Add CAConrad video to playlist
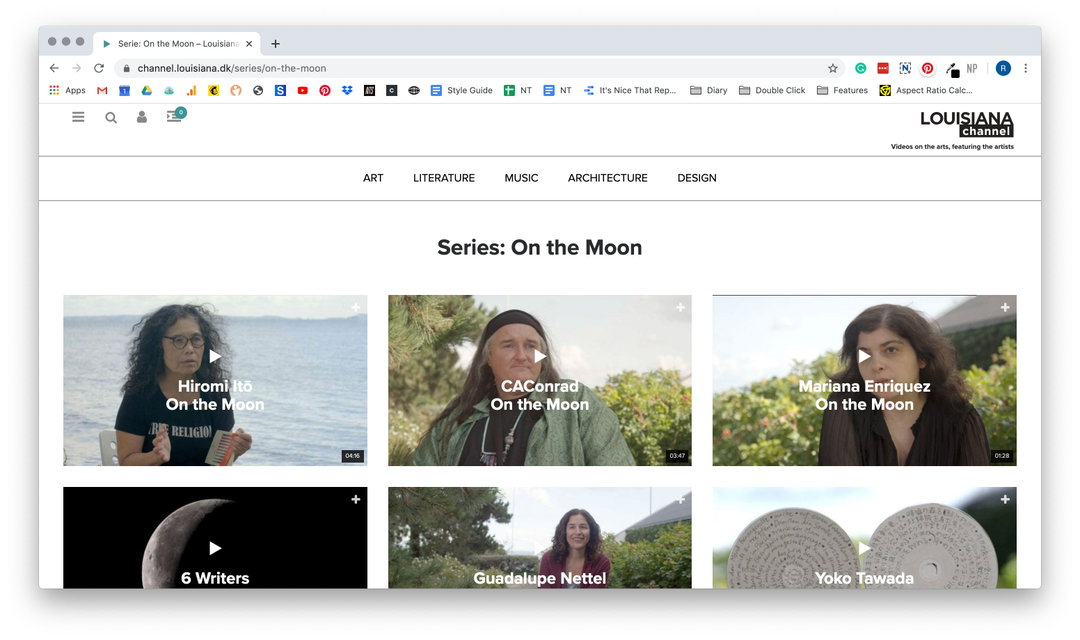1080x640 pixels. pos(681,307)
